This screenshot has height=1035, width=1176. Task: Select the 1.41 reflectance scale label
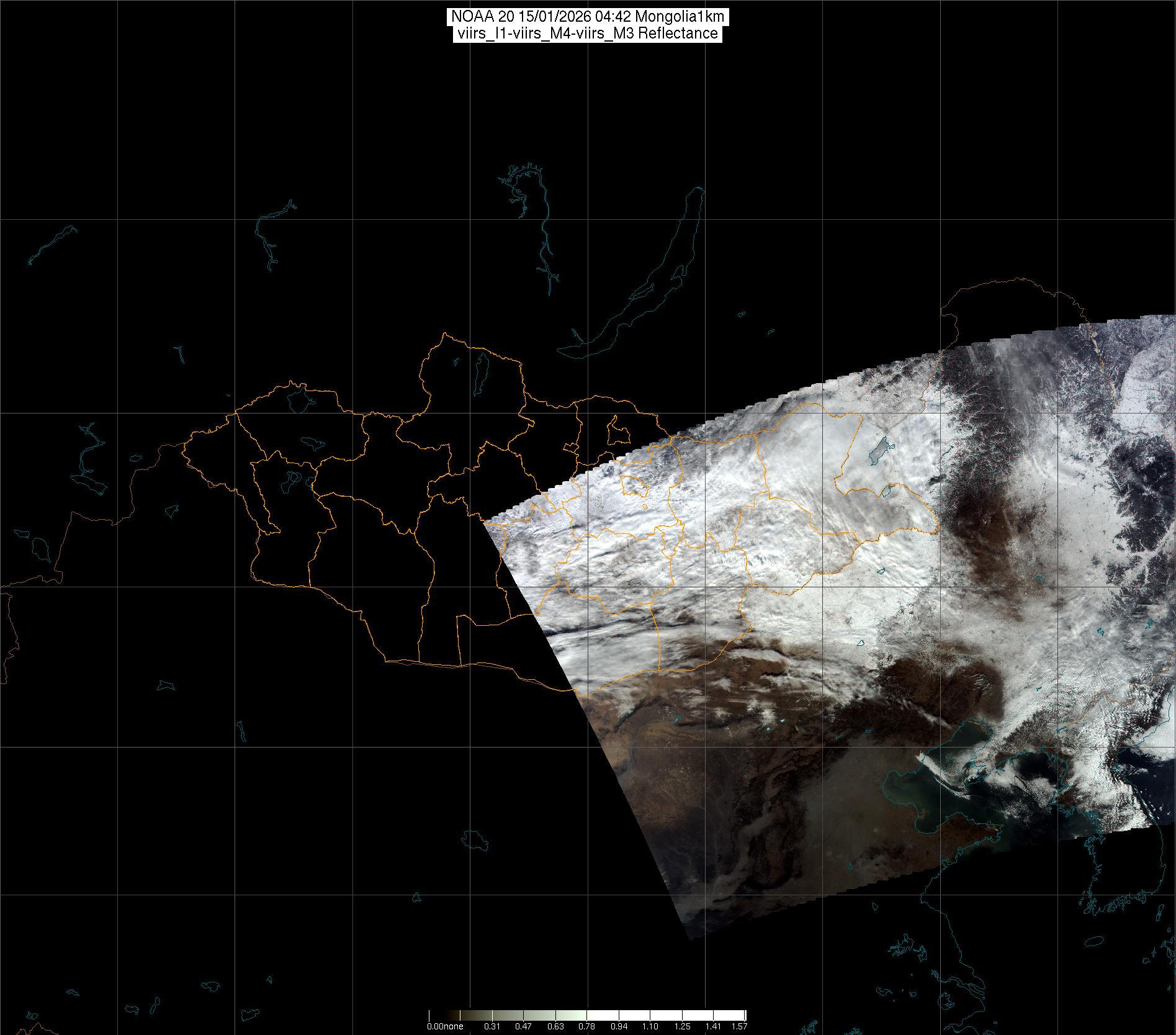pos(714,1026)
